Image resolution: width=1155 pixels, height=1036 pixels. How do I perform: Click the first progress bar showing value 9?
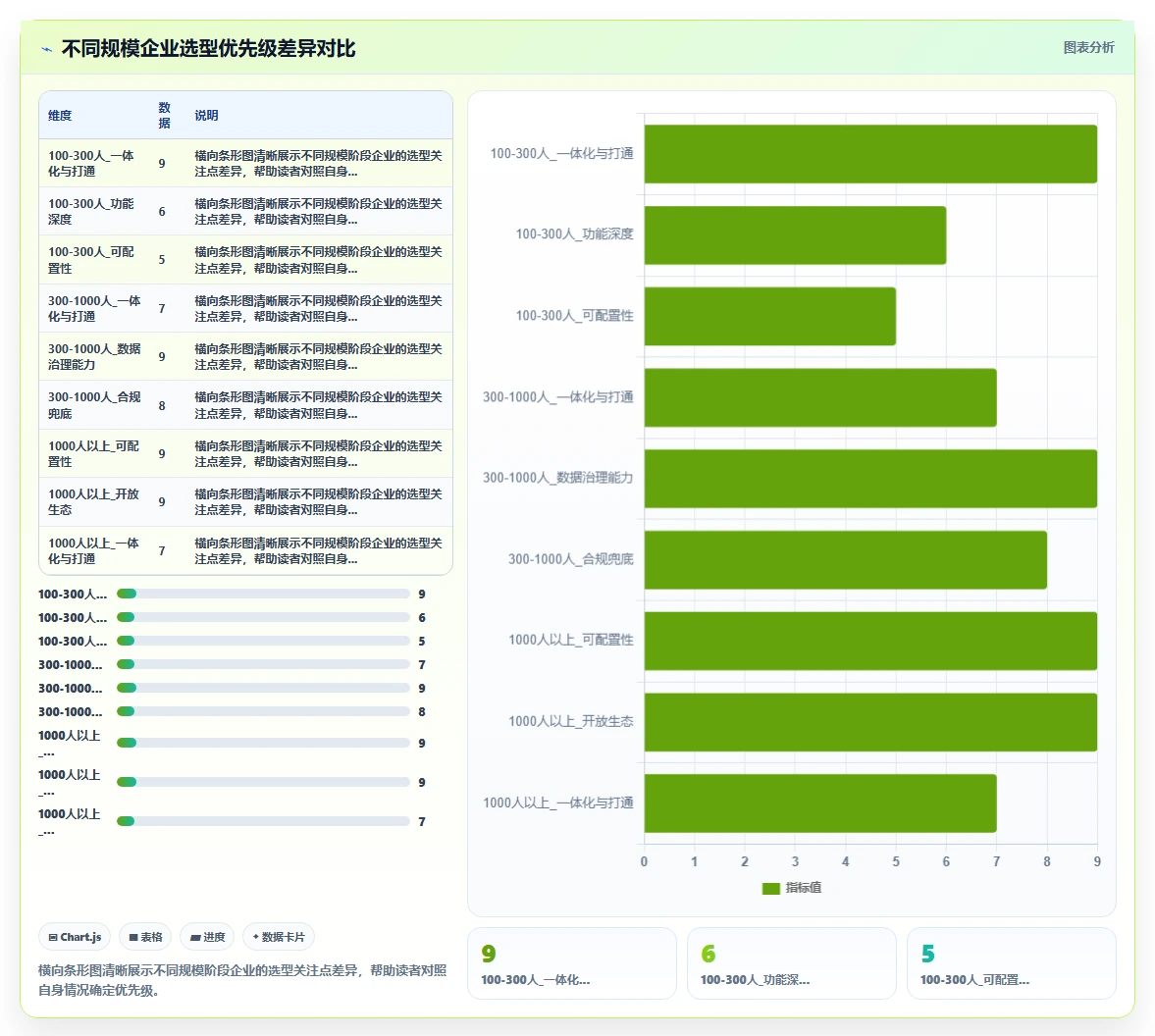[x=263, y=594]
